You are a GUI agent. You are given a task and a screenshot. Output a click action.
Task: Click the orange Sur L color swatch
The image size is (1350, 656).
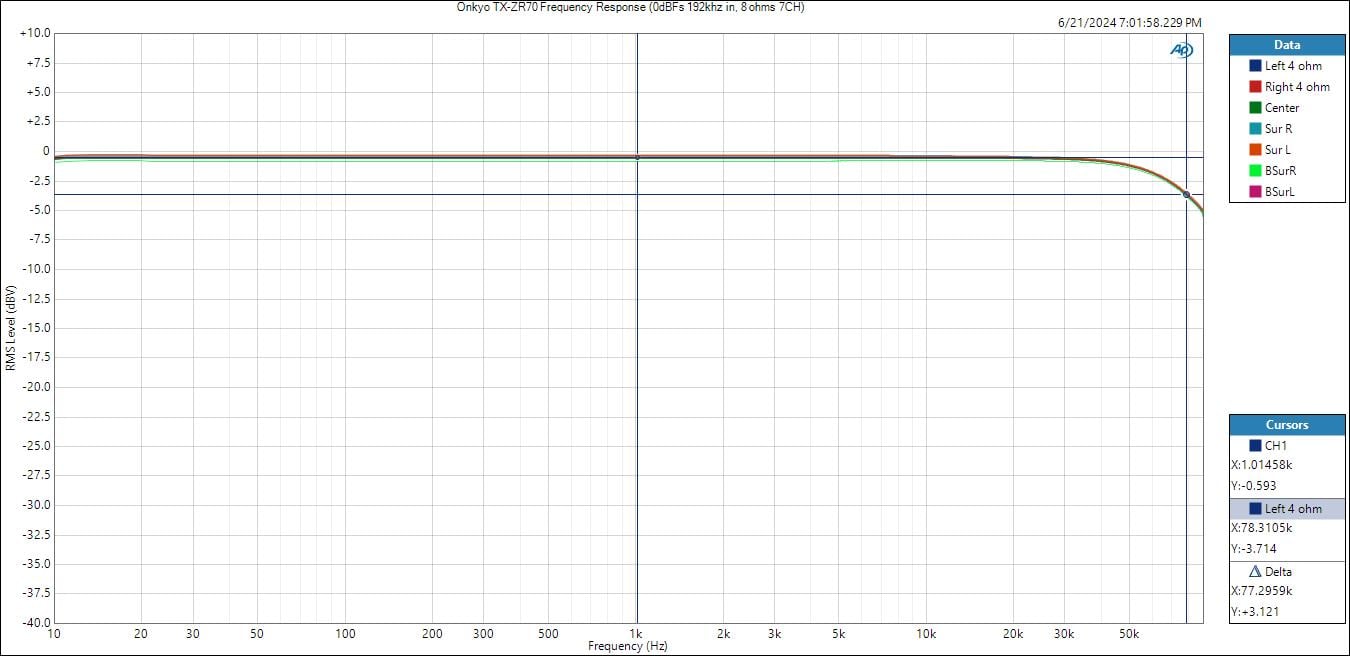point(1254,150)
